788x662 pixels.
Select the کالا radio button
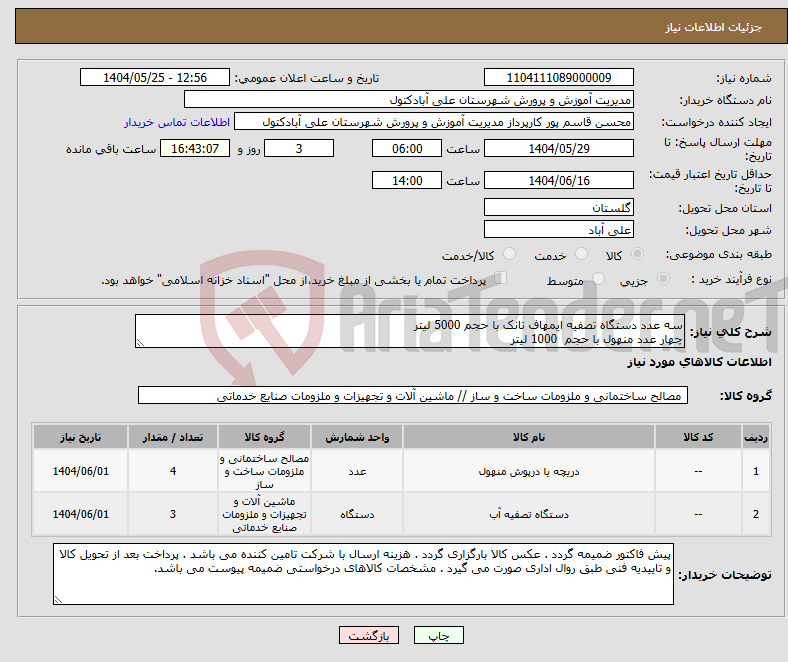637,254
